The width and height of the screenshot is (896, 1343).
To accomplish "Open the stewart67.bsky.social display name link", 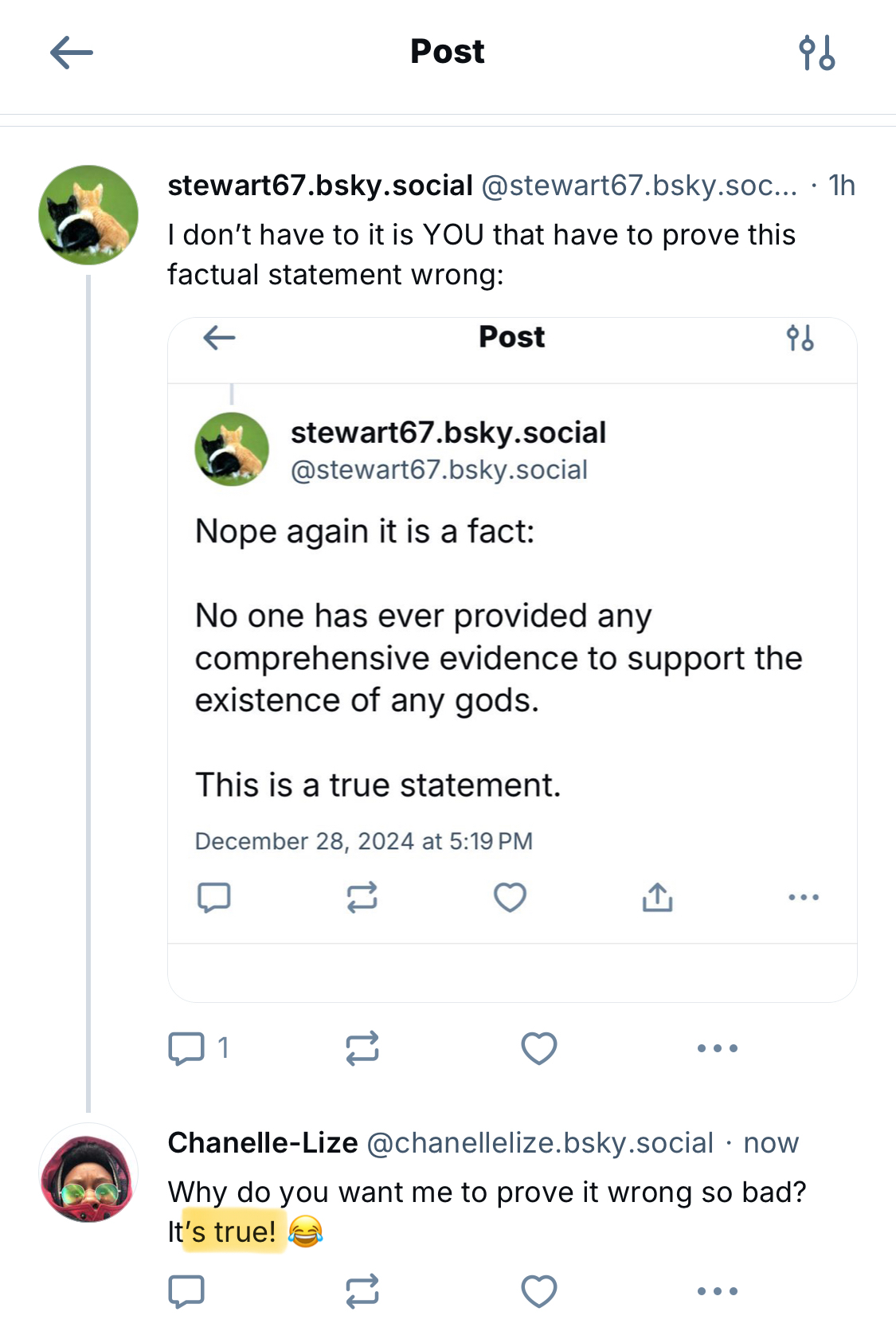I will click(x=320, y=186).
